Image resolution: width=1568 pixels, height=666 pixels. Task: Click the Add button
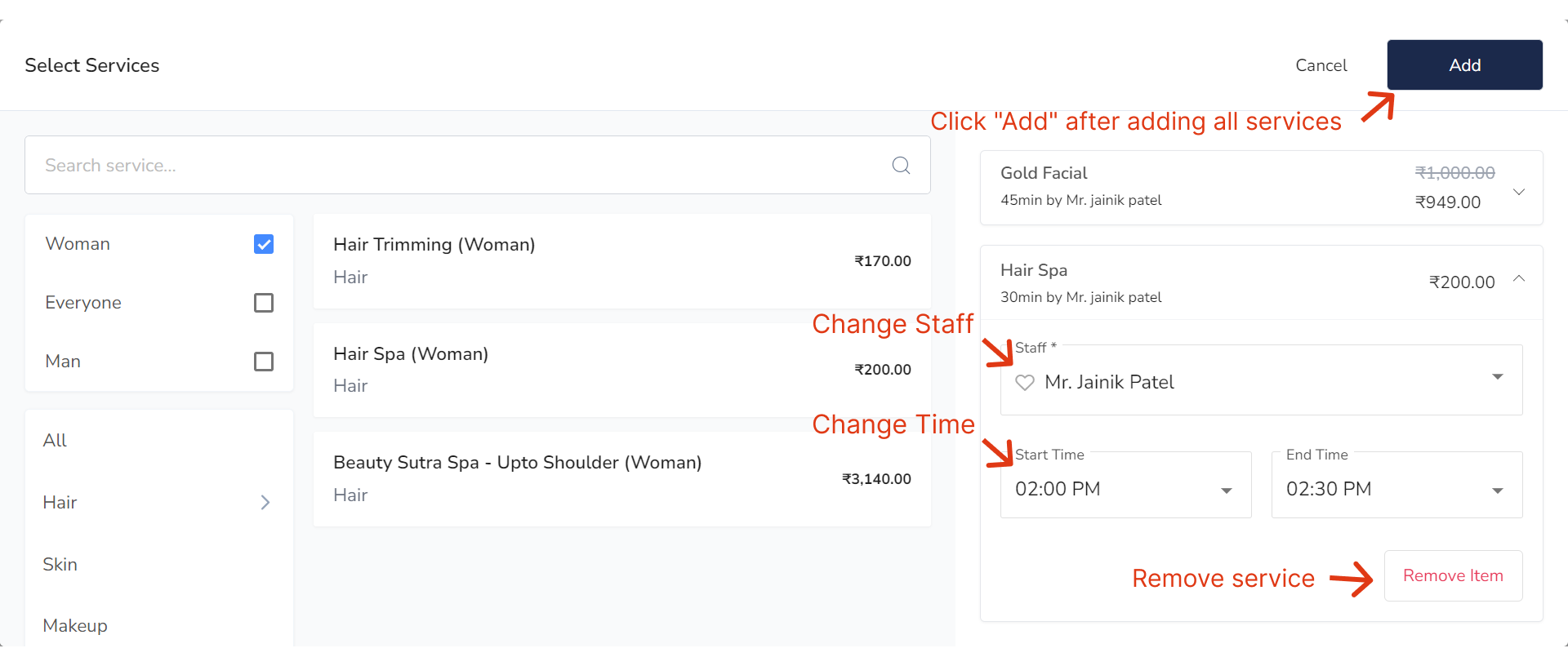[x=1464, y=65]
